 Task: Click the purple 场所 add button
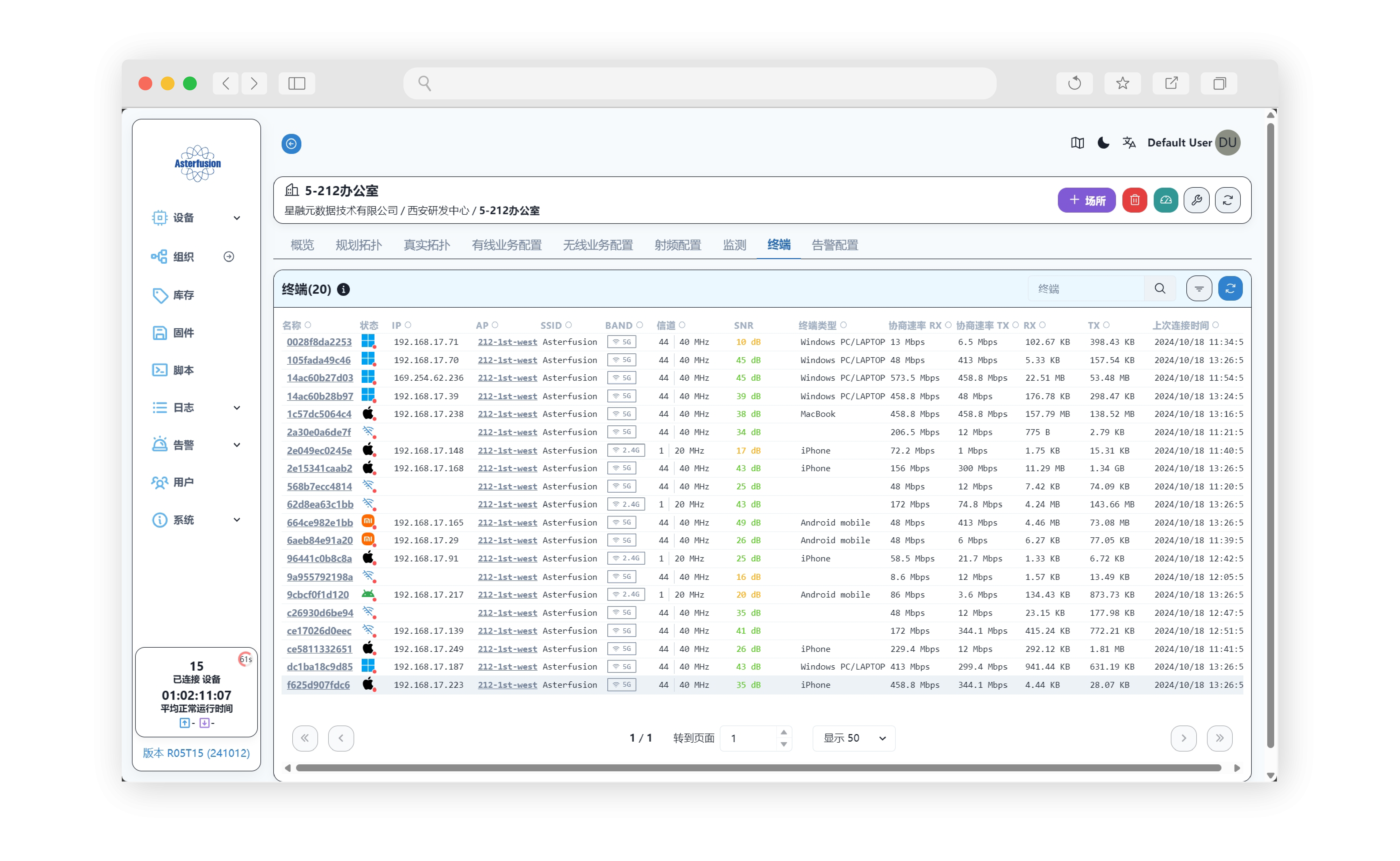pos(1086,201)
